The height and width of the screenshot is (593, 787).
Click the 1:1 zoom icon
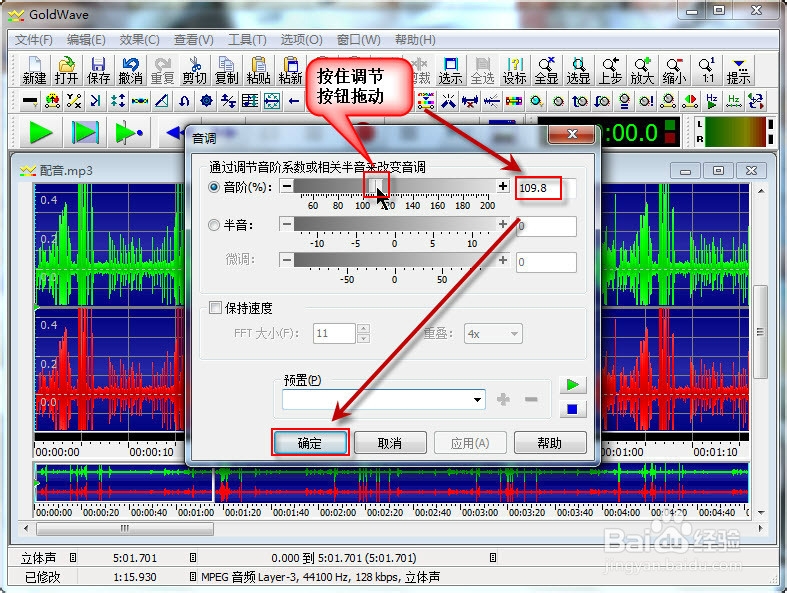pos(707,70)
